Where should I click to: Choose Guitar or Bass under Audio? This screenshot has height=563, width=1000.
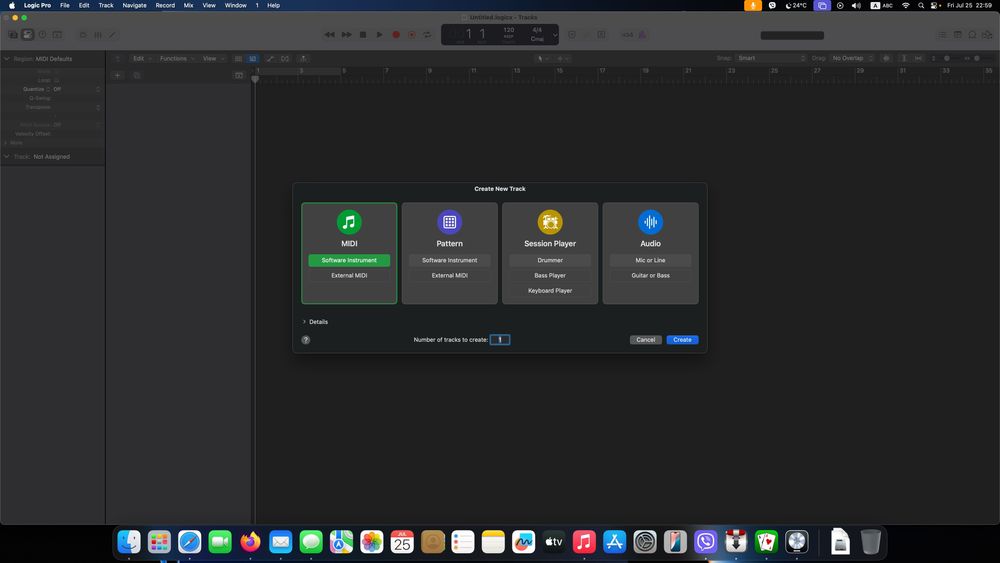651,275
